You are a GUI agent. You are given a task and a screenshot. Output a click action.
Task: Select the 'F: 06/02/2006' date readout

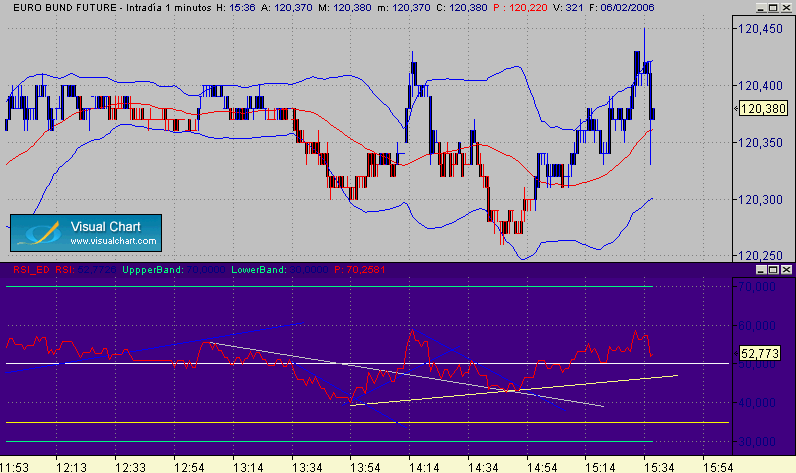click(621, 8)
